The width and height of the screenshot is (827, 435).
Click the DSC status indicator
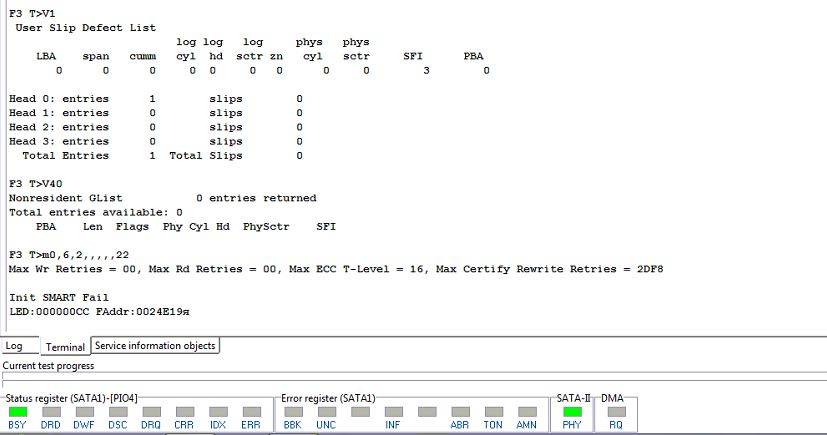click(x=118, y=412)
